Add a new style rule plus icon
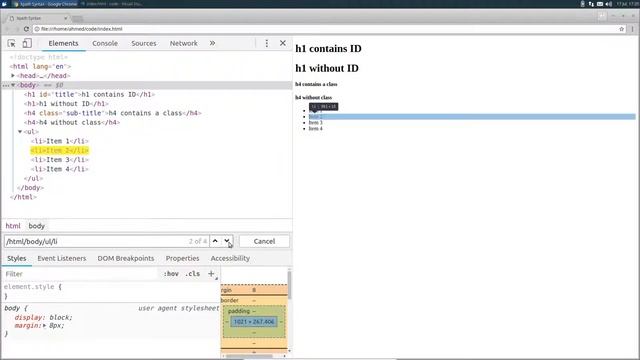This screenshot has height=360, width=640. (x=211, y=274)
